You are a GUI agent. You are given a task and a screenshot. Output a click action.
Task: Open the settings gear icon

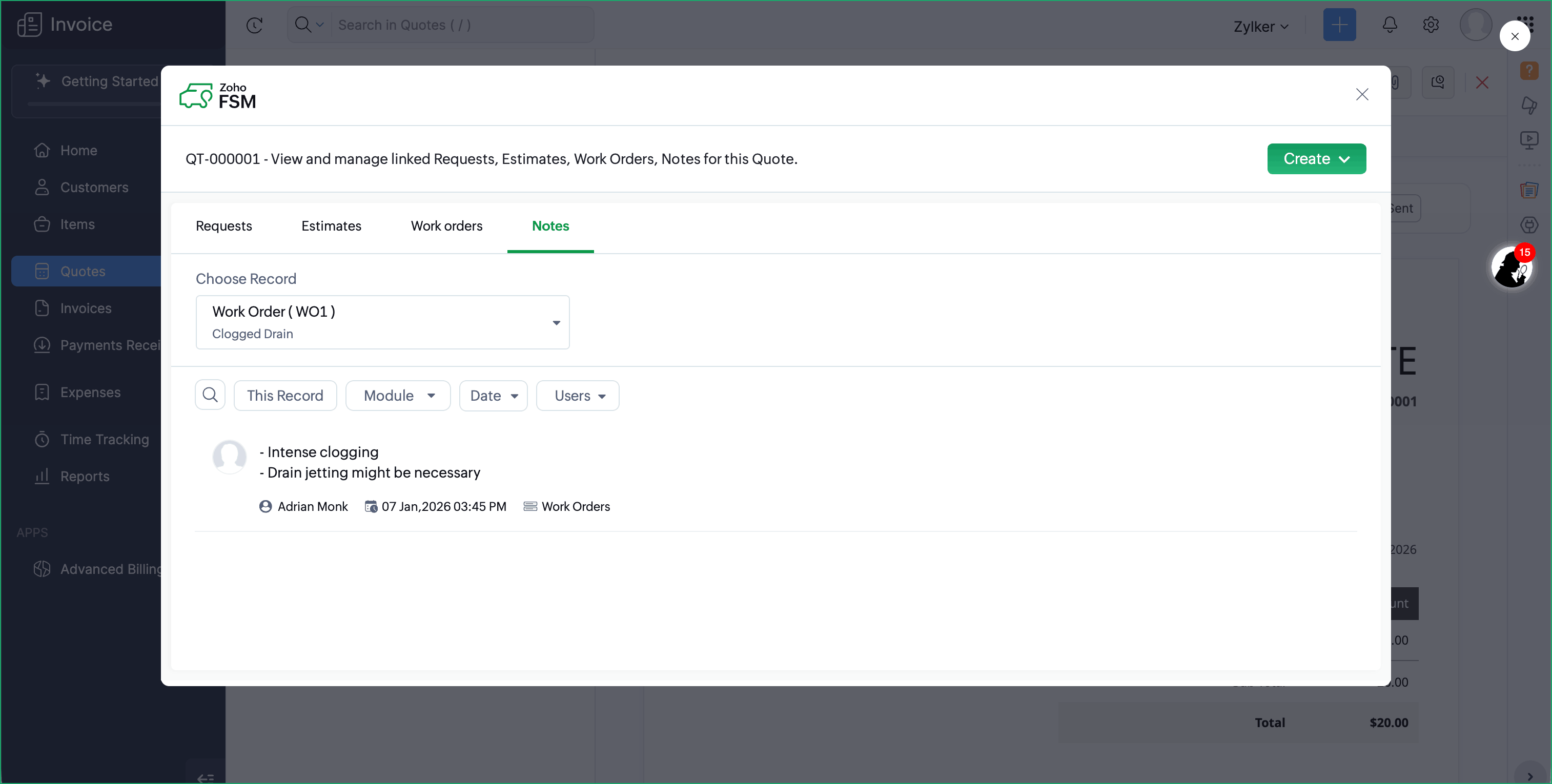1431,25
